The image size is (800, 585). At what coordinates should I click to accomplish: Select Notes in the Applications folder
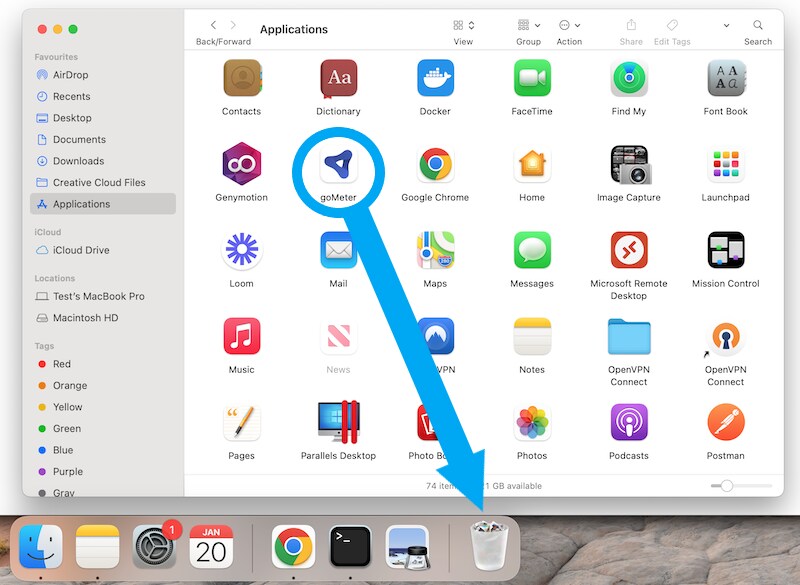pyautogui.click(x=532, y=336)
